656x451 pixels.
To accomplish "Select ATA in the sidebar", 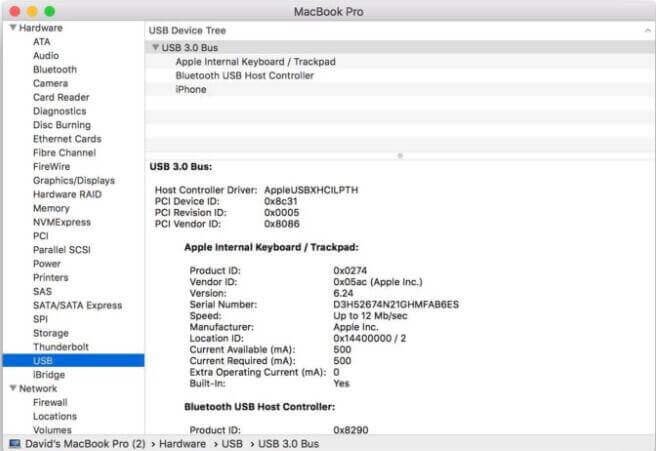I will pyautogui.click(x=41, y=42).
